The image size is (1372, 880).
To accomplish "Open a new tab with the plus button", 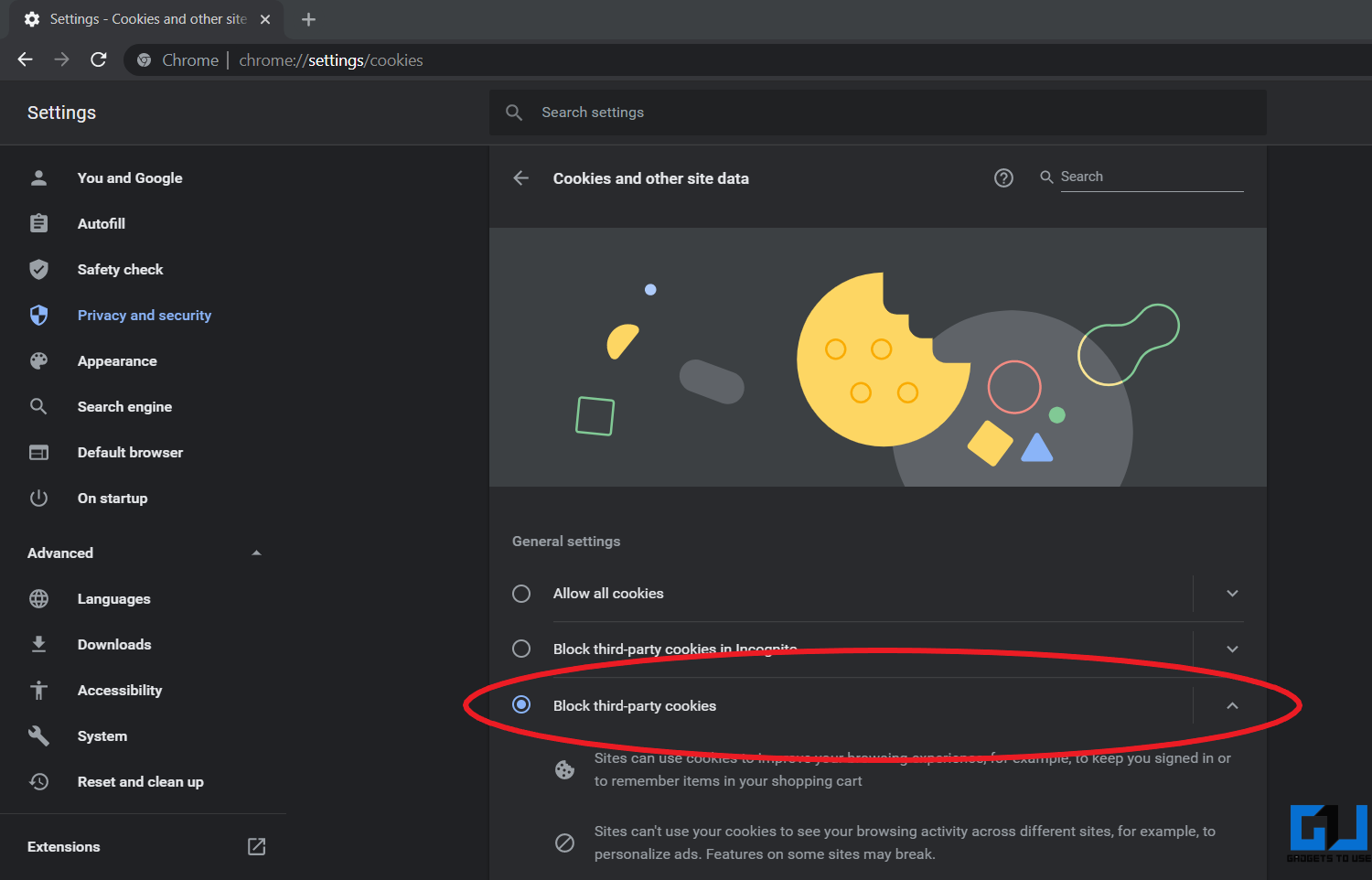I will click(x=308, y=19).
